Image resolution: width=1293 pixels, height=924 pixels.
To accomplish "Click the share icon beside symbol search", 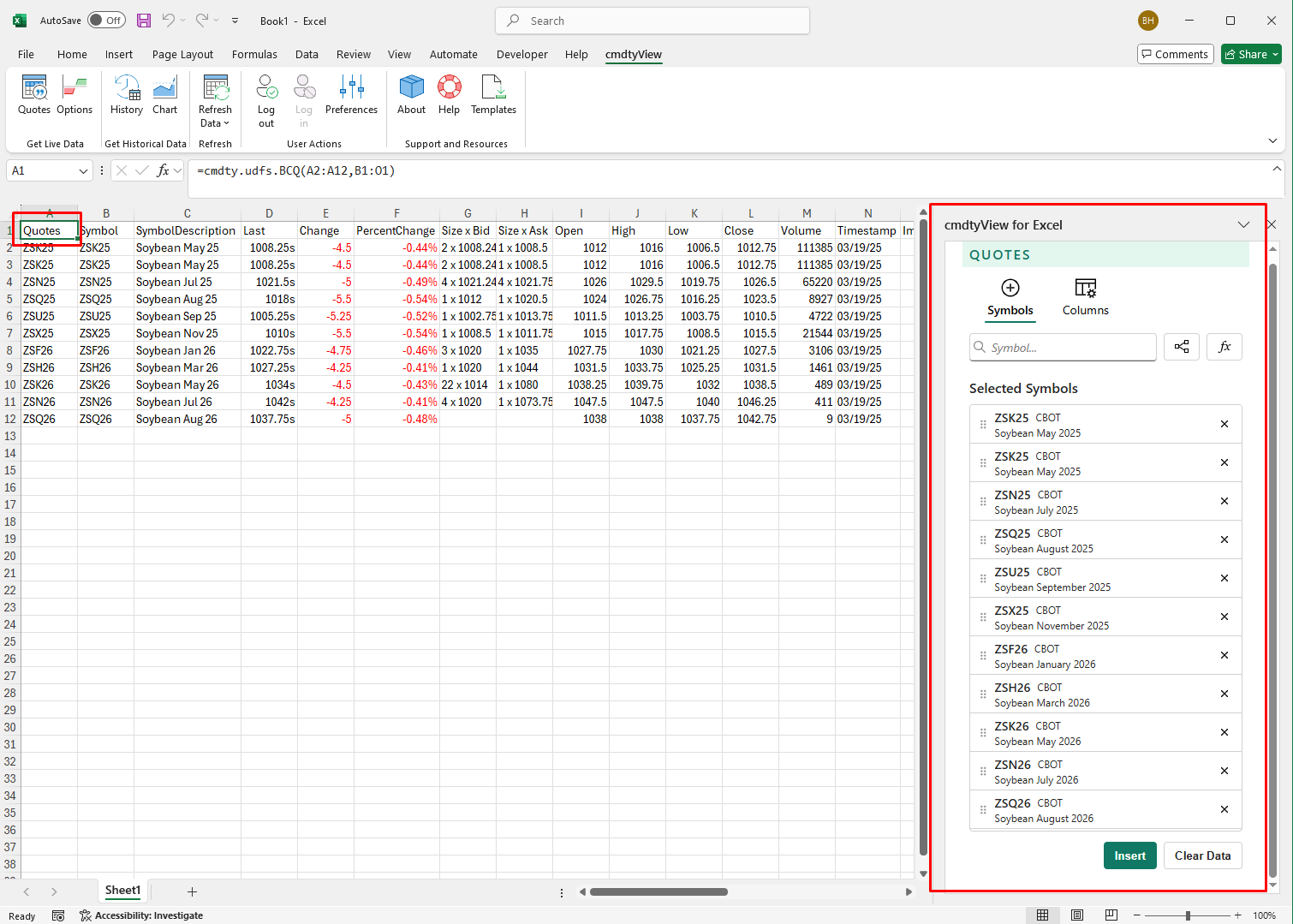I will (x=1182, y=347).
